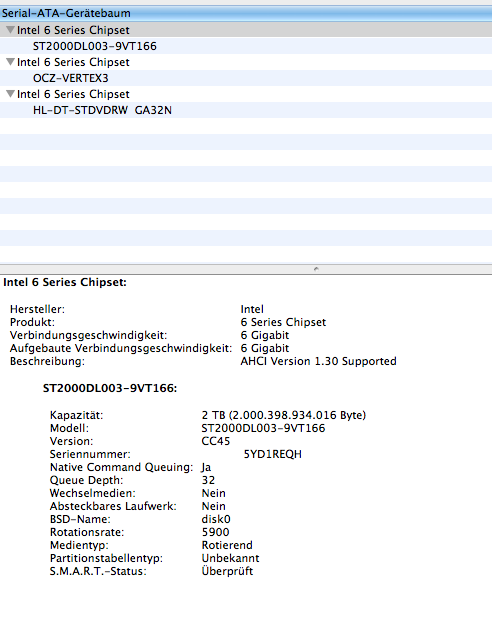Select the first Intel 6 Series Chipset row

(x=246, y=30)
